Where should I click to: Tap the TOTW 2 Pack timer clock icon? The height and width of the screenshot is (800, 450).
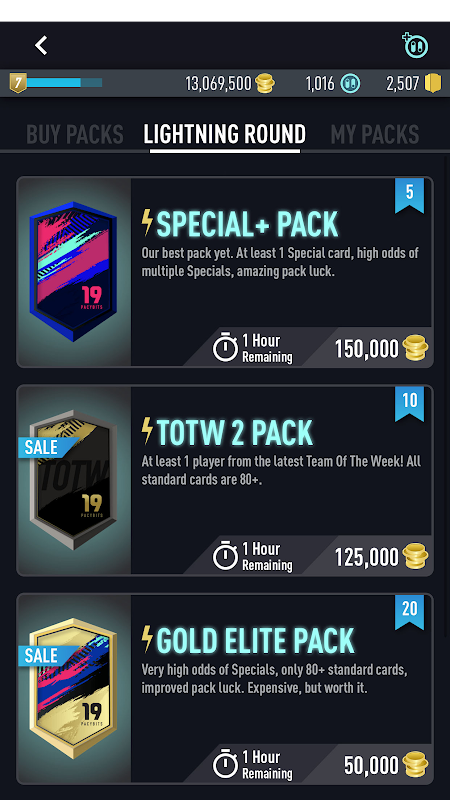coord(225,556)
